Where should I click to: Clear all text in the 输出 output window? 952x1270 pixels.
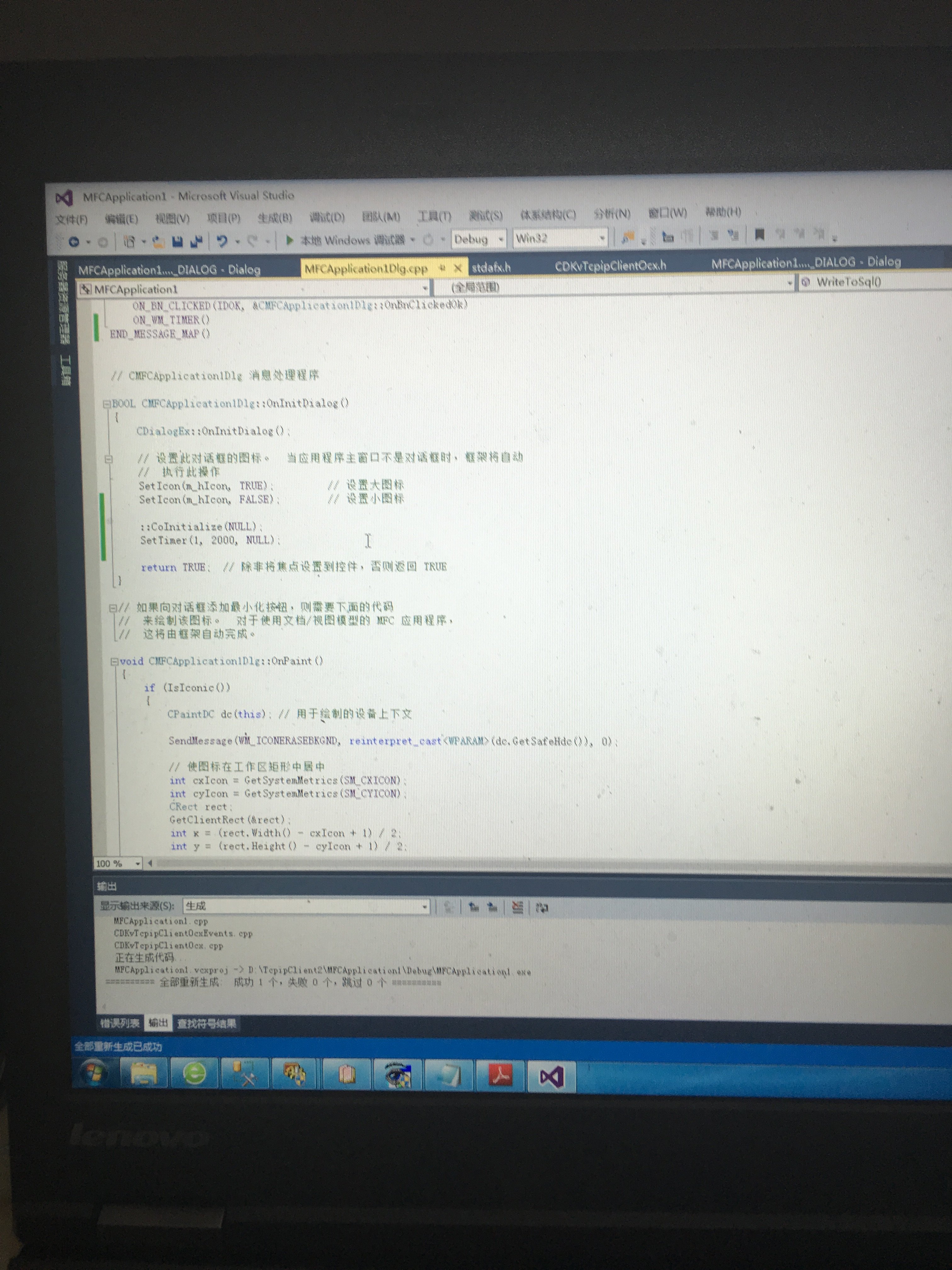click(x=518, y=907)
